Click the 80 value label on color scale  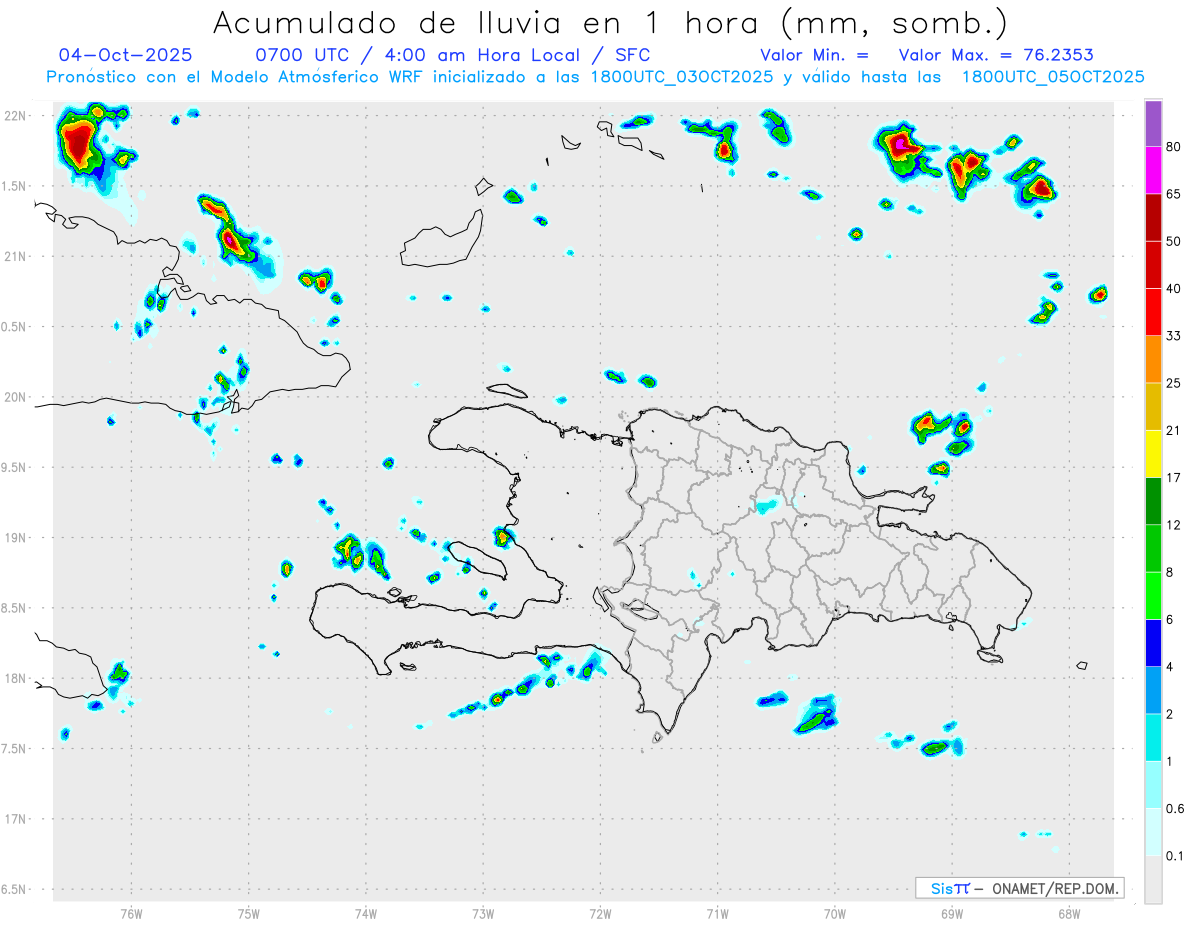pyautogui.click(x=1175, y=147)
